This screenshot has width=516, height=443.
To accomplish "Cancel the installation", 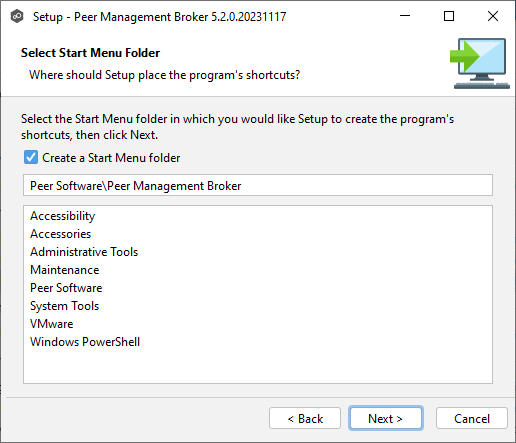I will pyautogui.click(x=472, y=418).
